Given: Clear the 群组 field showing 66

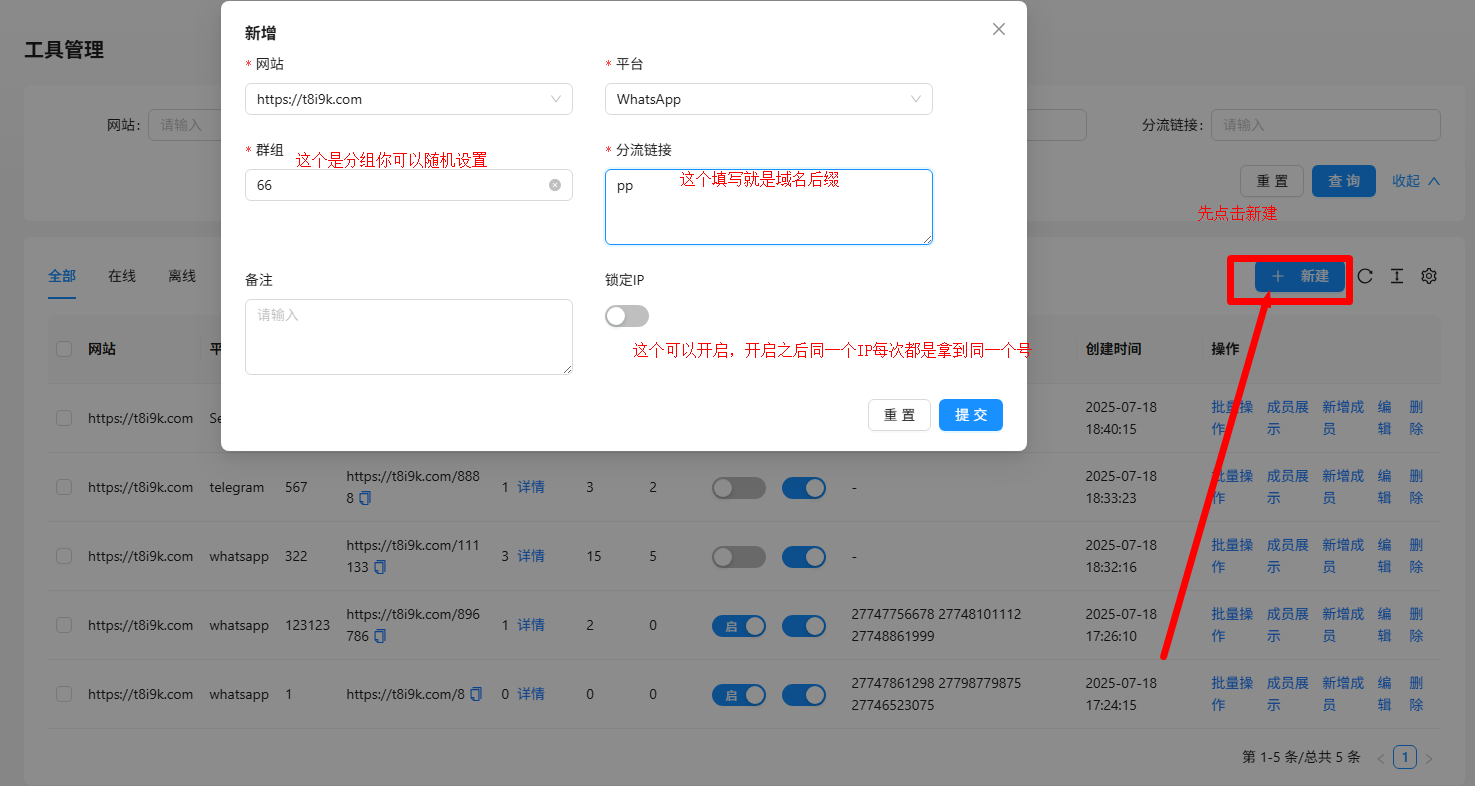Looking at the screenshot, I should click(x=555, y=185).
